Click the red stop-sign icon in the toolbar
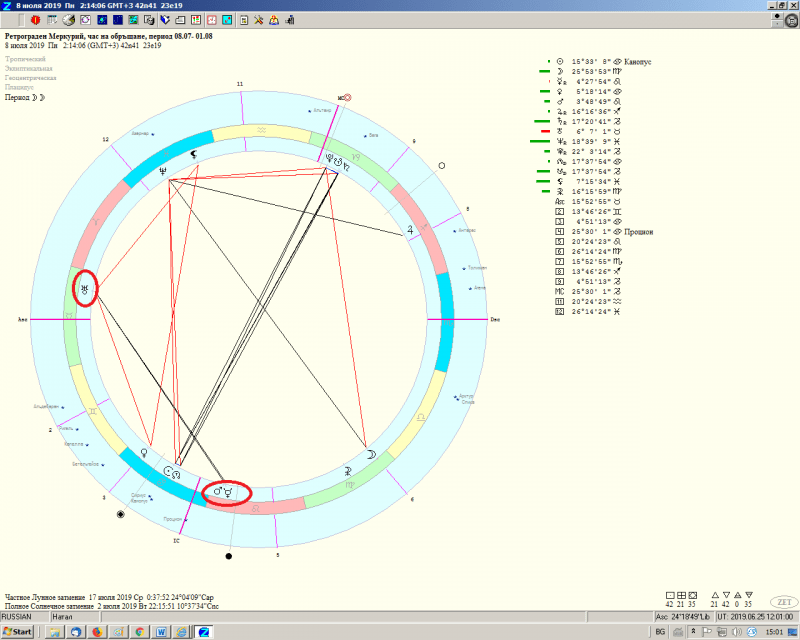This screenshot has width=800, height=640. point(36,19)
